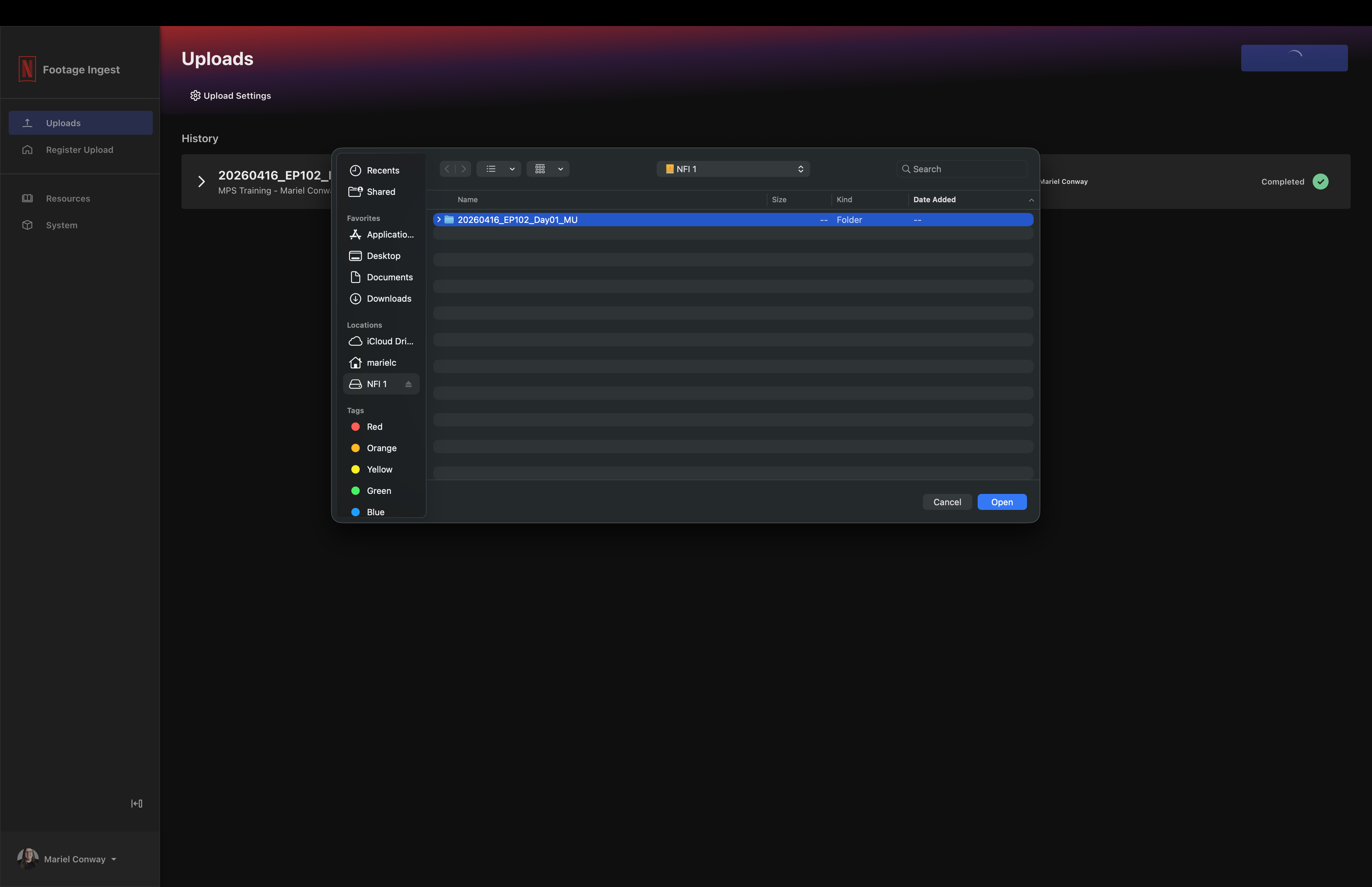
Task: Click the file dialog Search field
Action: (x=962, y=169)
